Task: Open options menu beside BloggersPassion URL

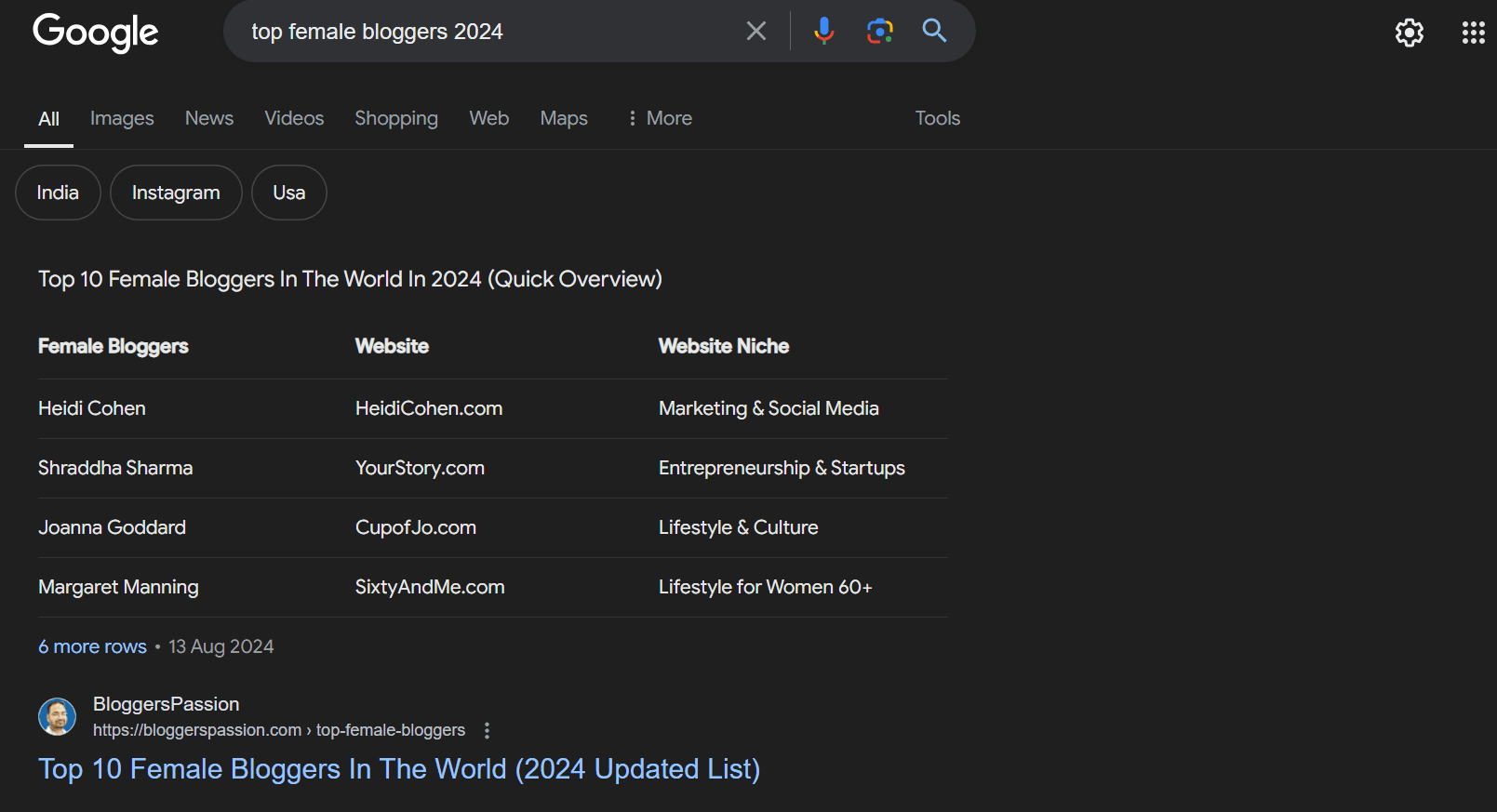Action: pyautogui.click(x=487, y=730)
